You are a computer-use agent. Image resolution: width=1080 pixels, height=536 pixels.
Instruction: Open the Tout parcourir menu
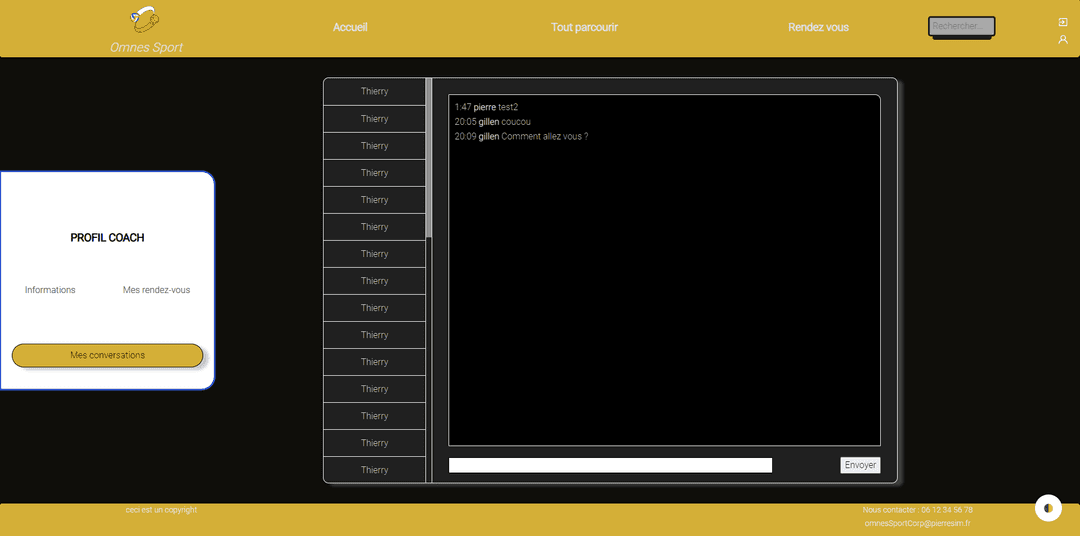pos(584,27)
